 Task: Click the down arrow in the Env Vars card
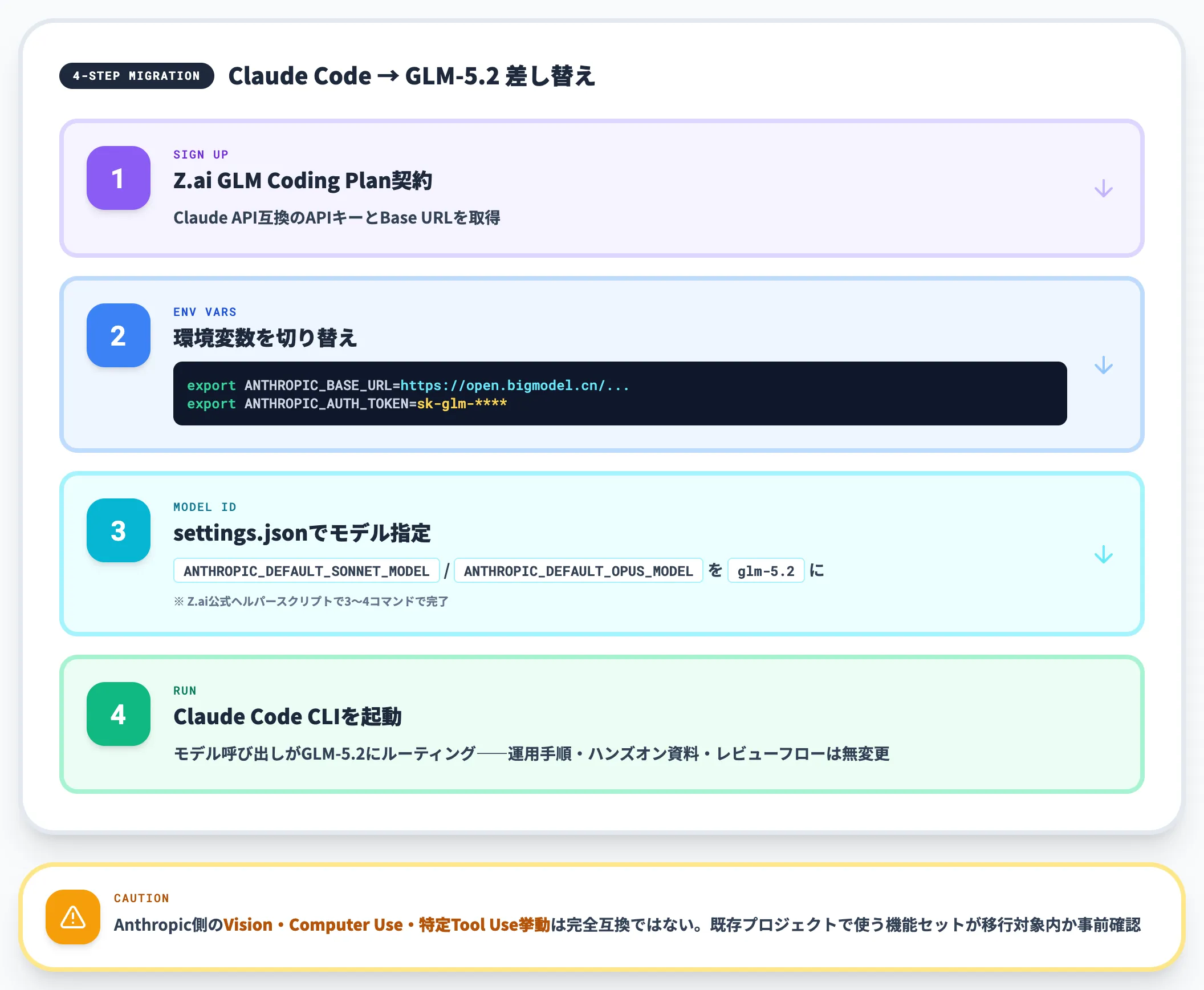tap(1104, 365)
